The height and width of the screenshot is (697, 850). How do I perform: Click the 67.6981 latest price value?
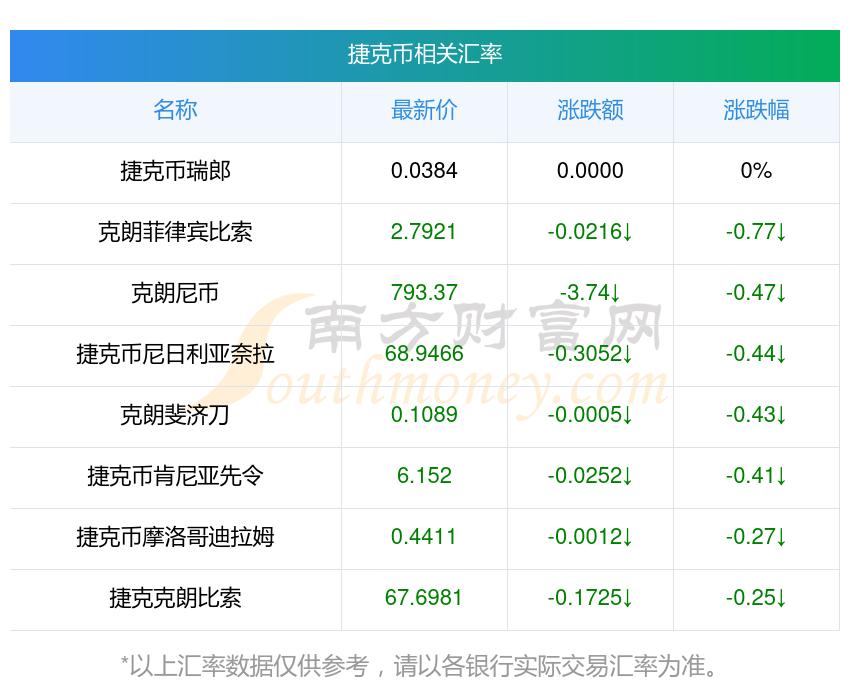click(x=423, y=598)
